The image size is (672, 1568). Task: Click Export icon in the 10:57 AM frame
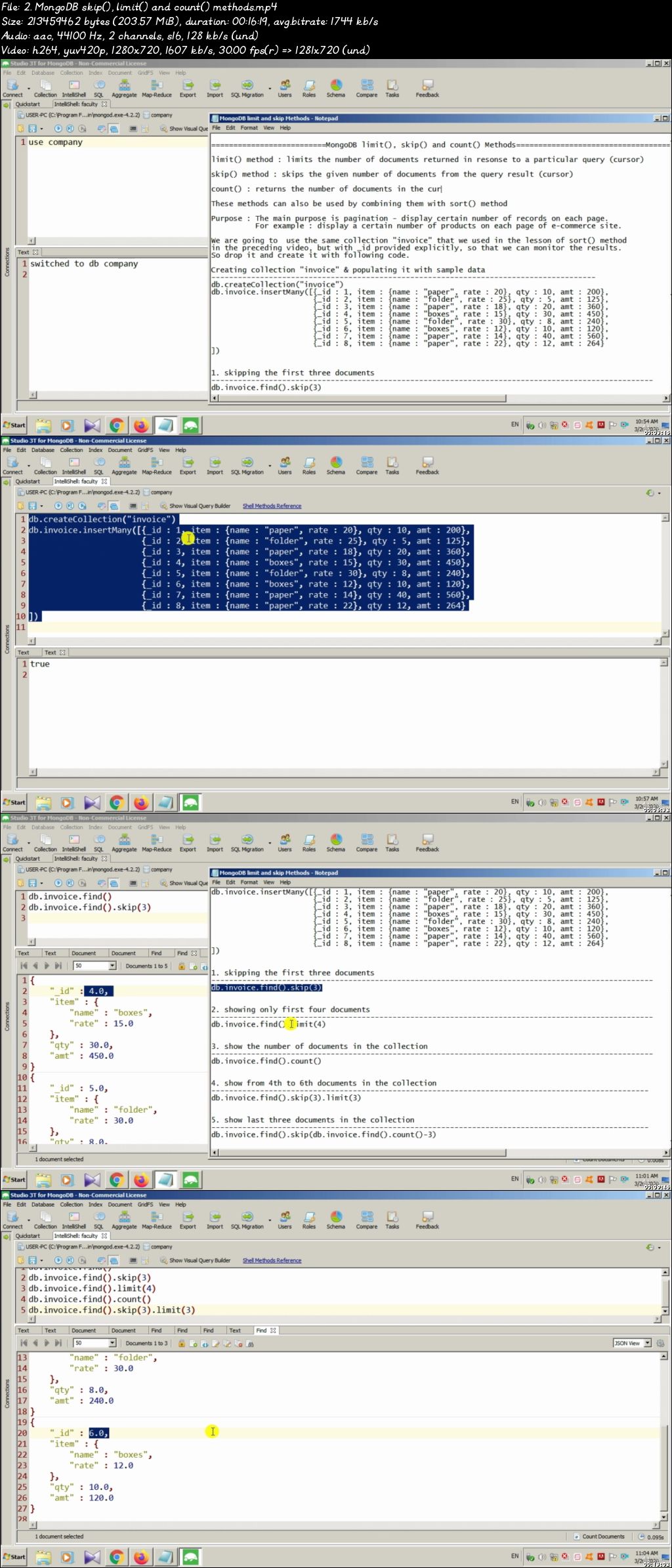(188, 465)
